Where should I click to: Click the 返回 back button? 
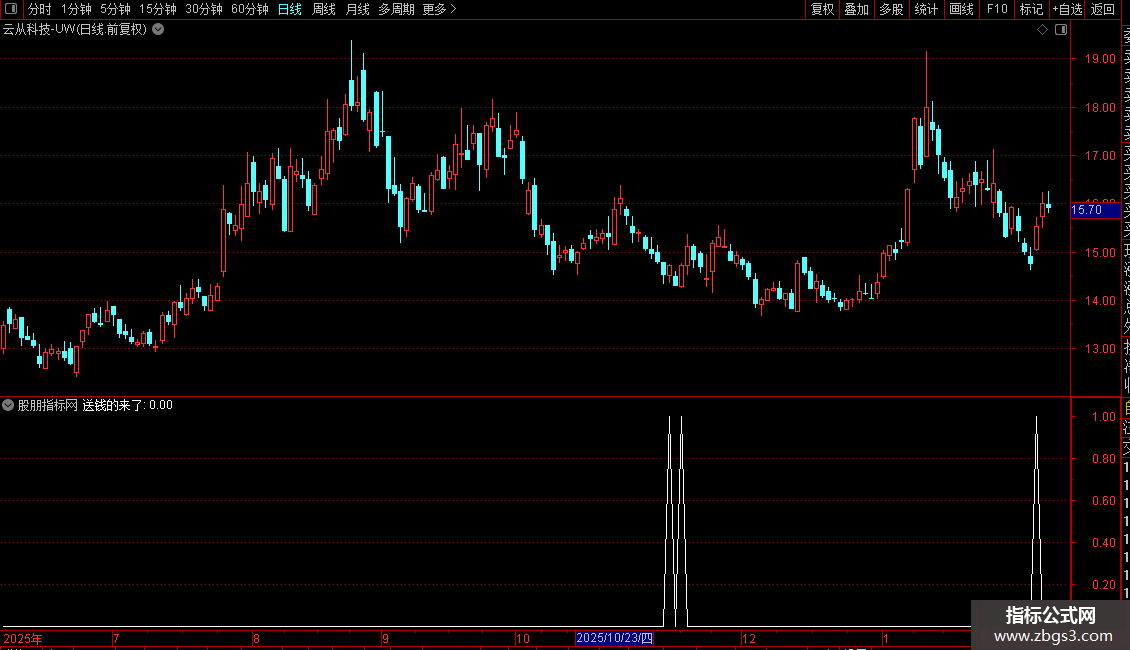point(1103,9)
